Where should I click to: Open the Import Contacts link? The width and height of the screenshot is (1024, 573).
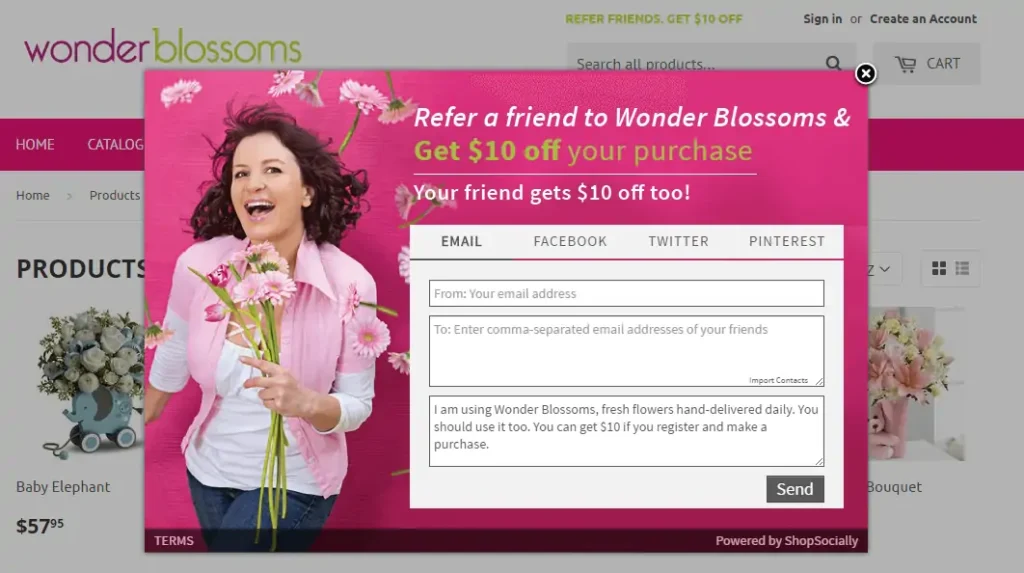tap(778, 380)
